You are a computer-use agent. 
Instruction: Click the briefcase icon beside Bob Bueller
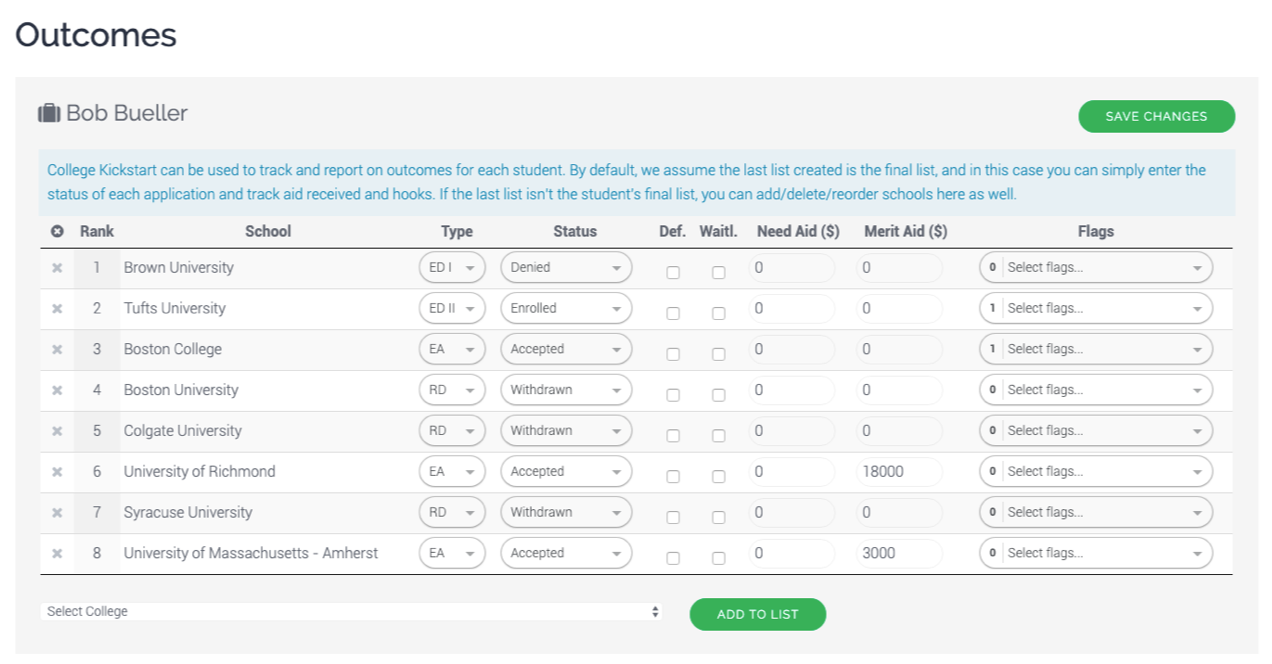(x=49, y=113)
